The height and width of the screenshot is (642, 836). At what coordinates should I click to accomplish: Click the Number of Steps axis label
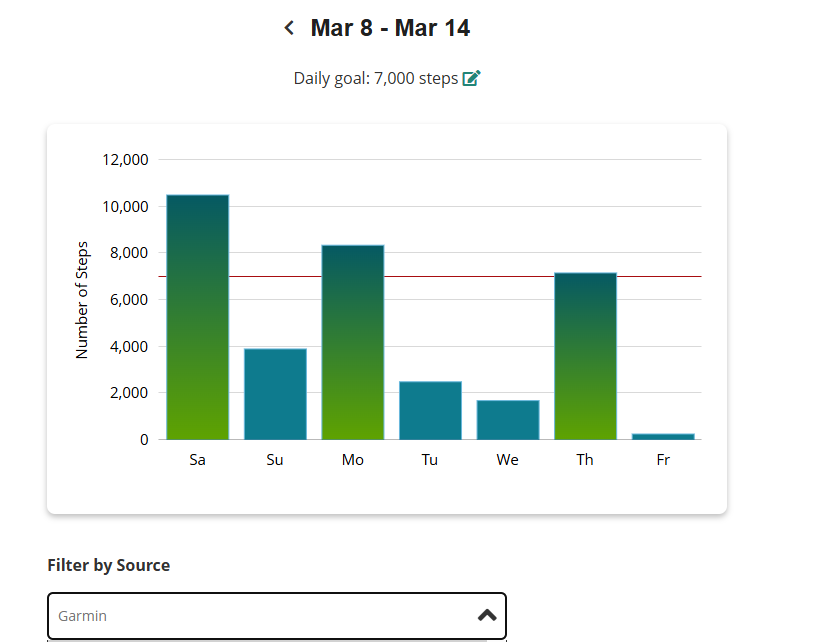pyautogui.click(x=82, y=298)
